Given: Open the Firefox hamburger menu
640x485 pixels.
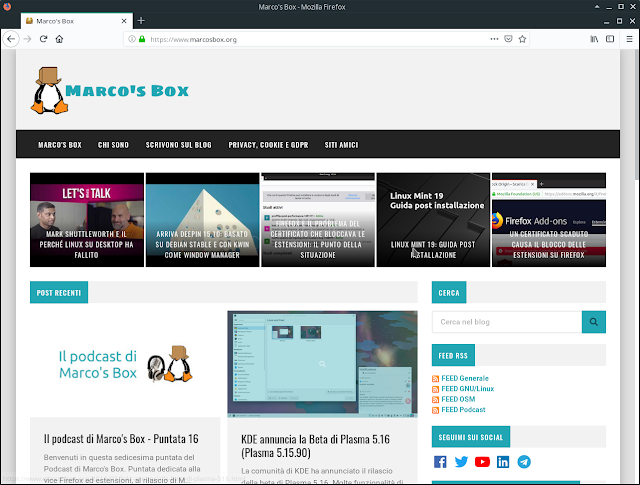Looking at the screenshot, I should coord(629,39).
